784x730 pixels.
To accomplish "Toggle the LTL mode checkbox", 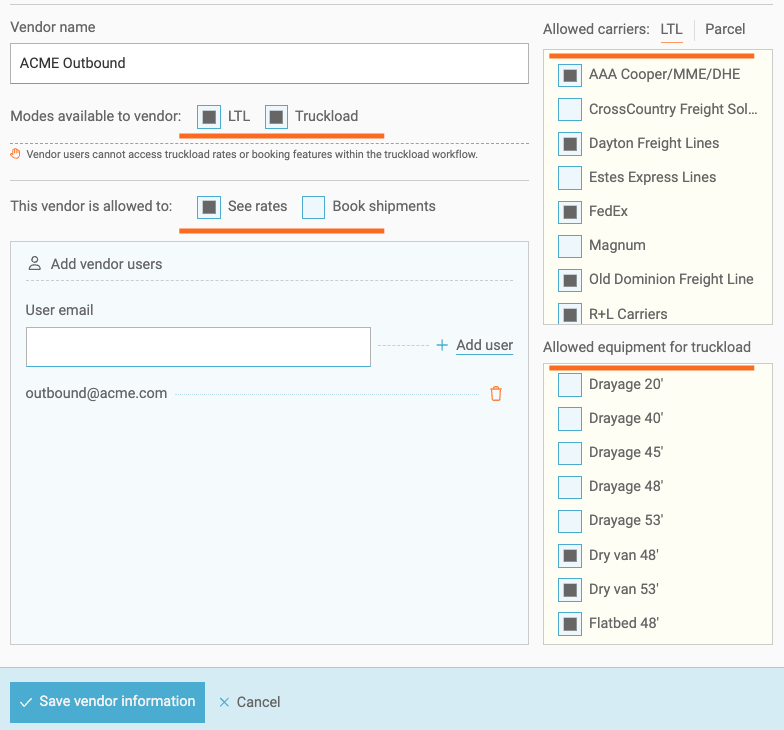I will 209,117.
